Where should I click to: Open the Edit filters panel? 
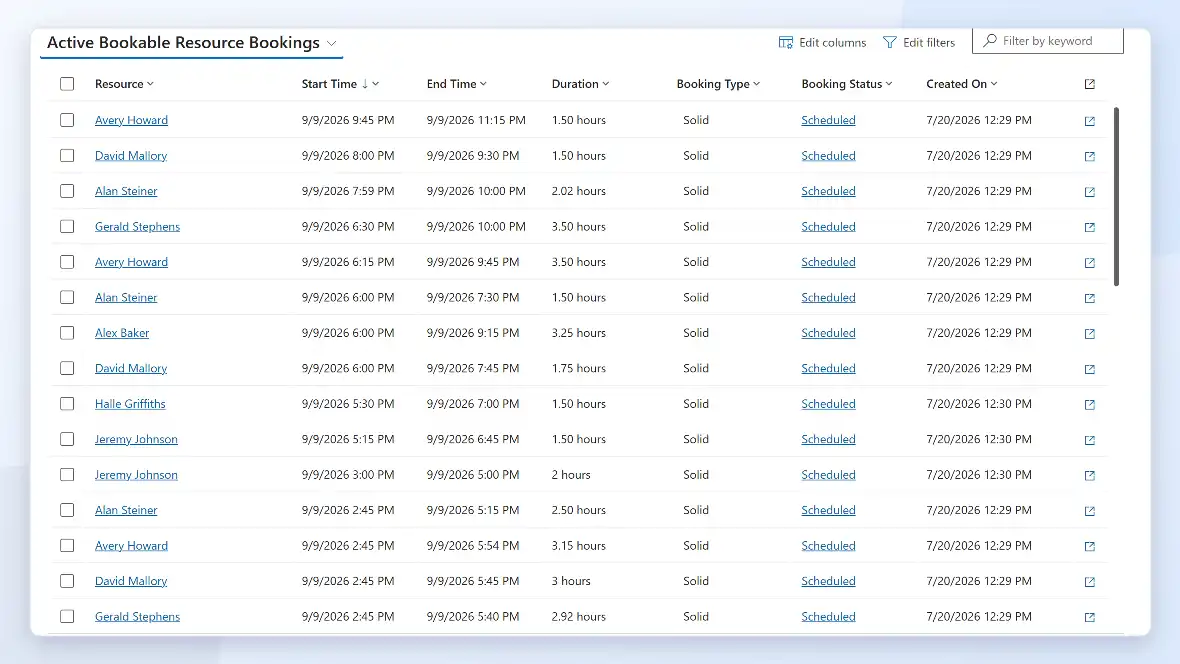(x=919, y=42)
